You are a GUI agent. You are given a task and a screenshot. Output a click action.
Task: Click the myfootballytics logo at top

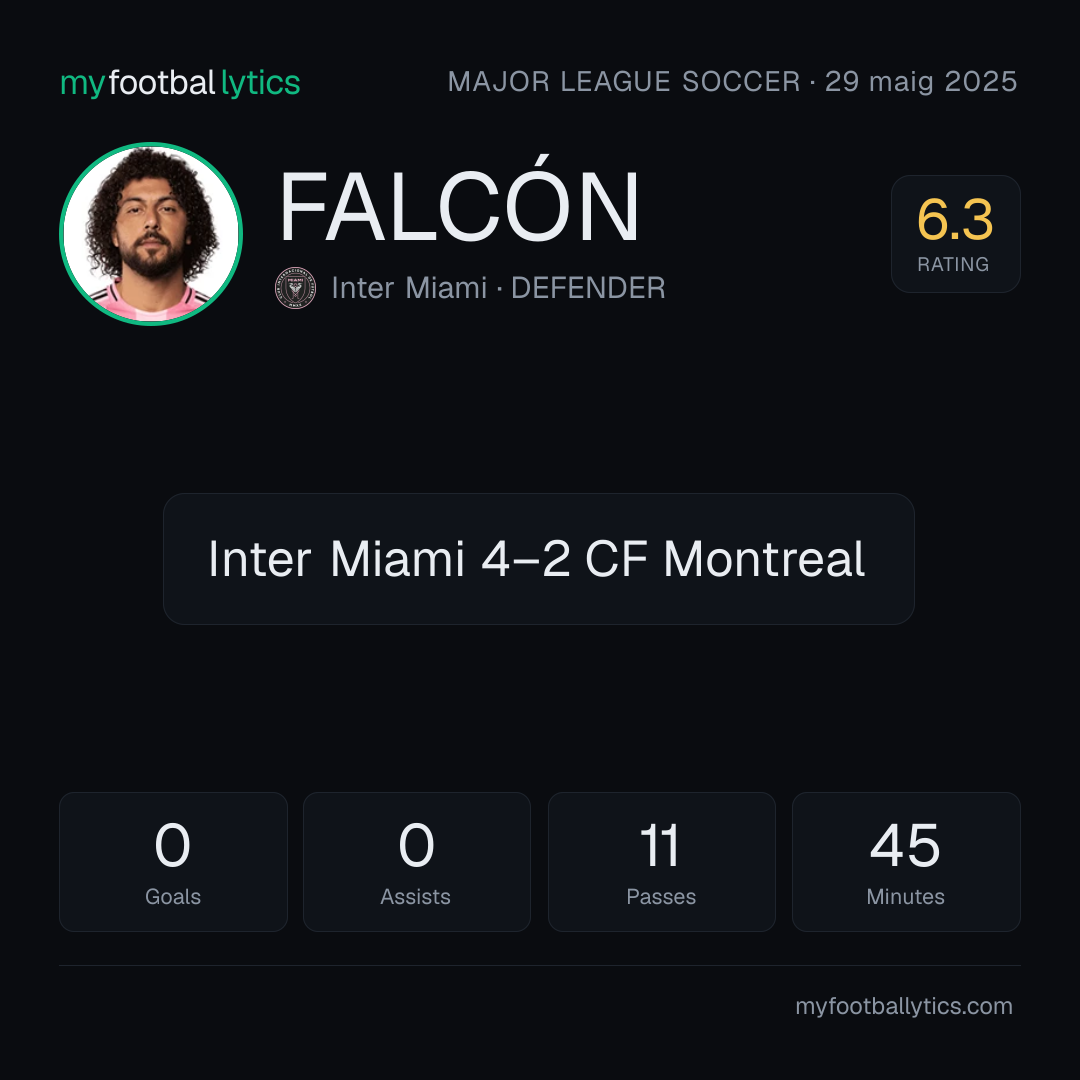[180, 83]
